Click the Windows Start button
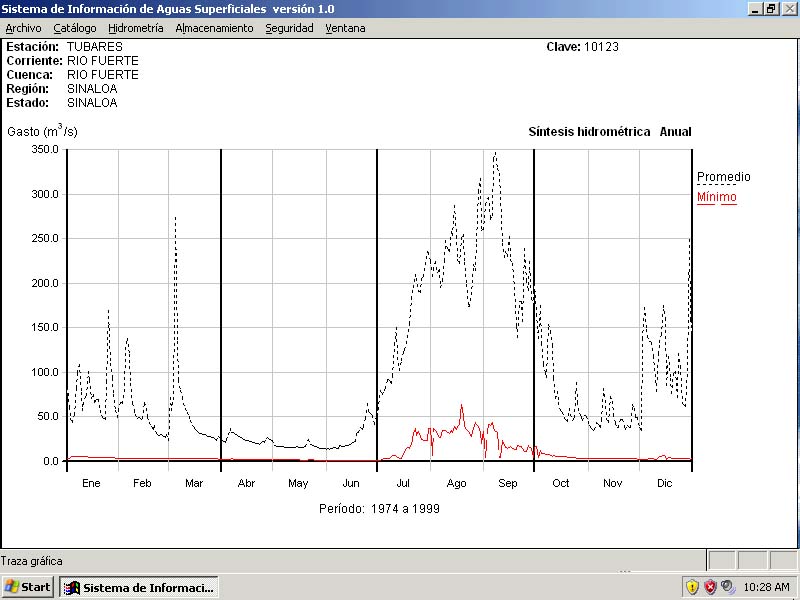Image resolution: width=800 pixels, height=600 pixels. [28, 587]
